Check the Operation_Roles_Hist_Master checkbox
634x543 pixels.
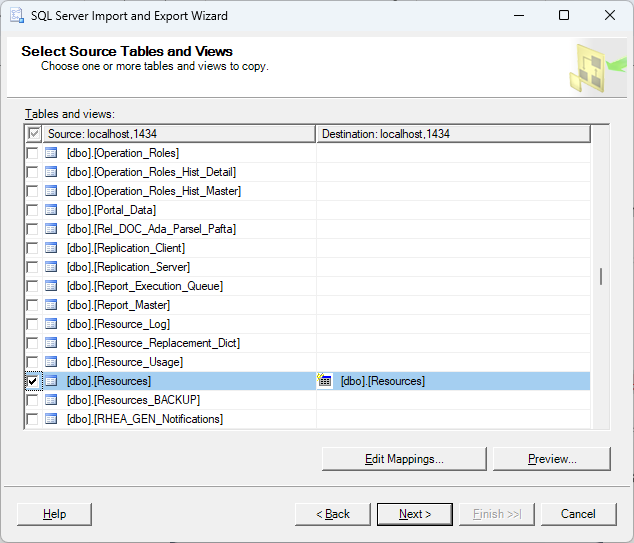32,191
